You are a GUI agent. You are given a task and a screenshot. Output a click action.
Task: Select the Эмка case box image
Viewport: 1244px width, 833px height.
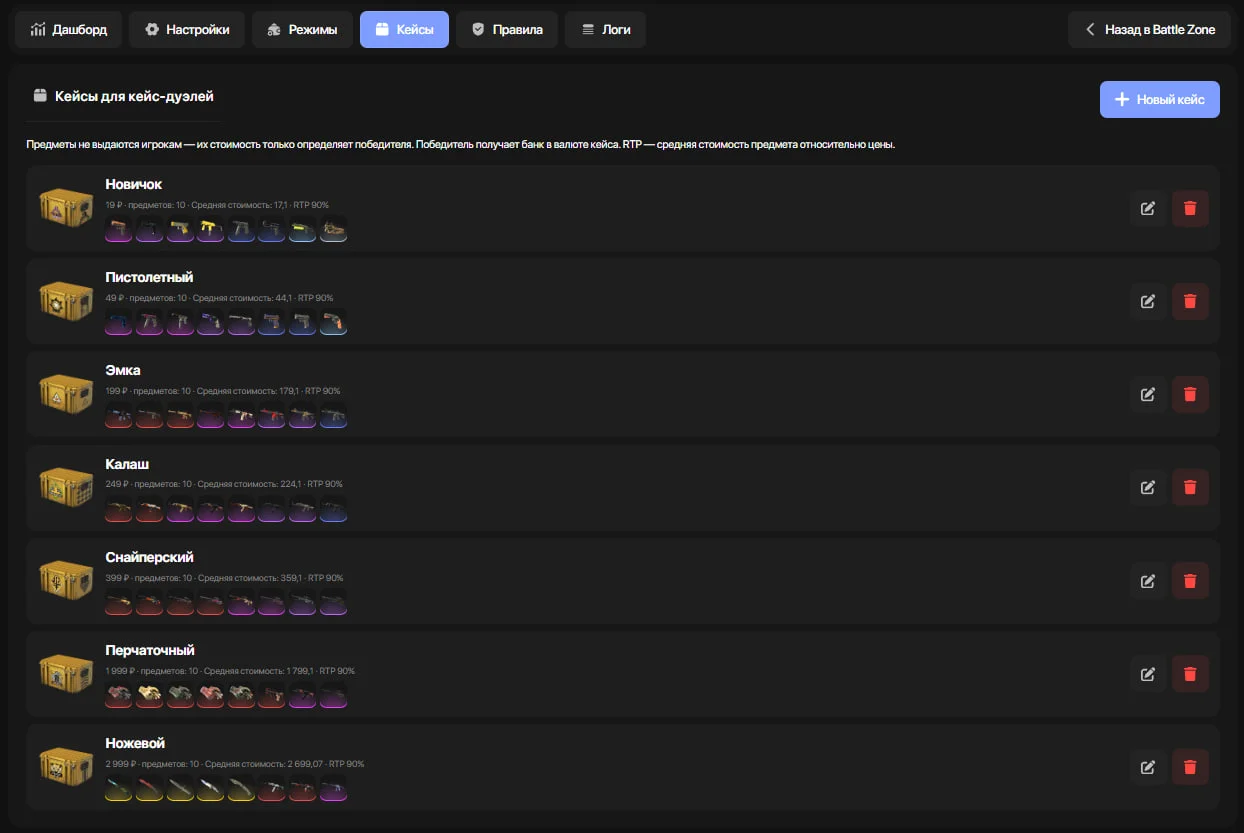pyautogui.click(x=66, y=394)
